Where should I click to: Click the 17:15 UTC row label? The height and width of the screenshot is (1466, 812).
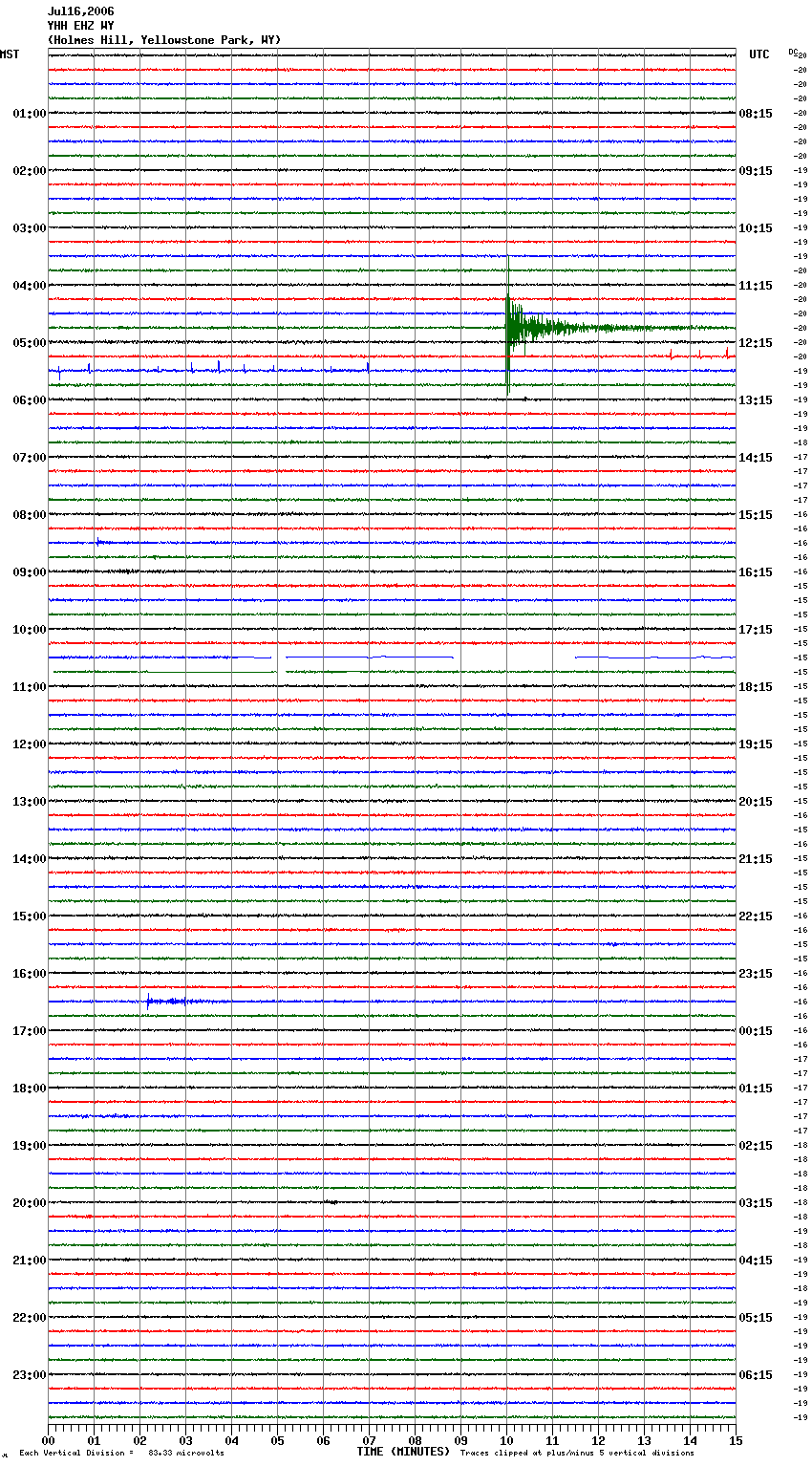point(756,630)
